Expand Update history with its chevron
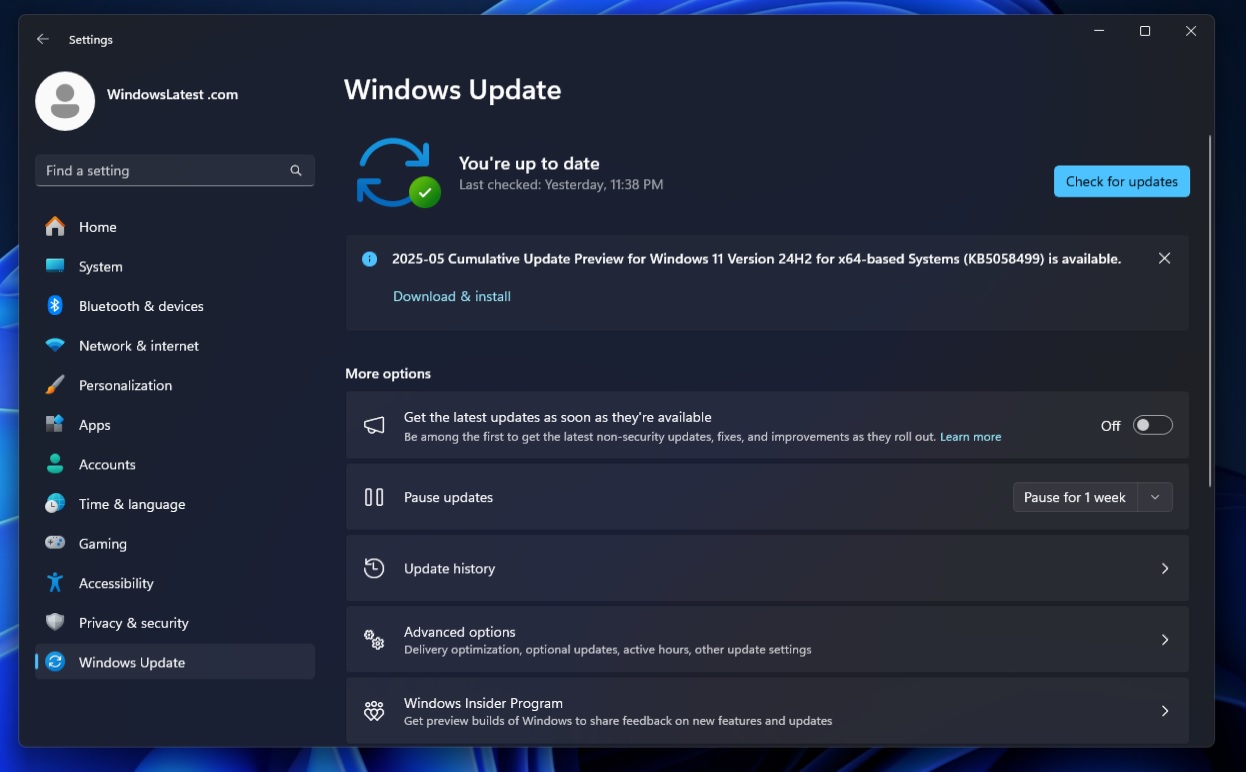This screenshot has width=1246, height=772. point(1165,568)
